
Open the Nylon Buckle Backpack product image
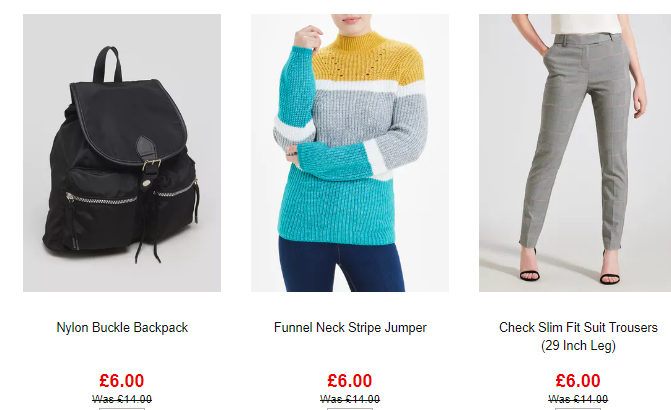click(x=122, y=153)
